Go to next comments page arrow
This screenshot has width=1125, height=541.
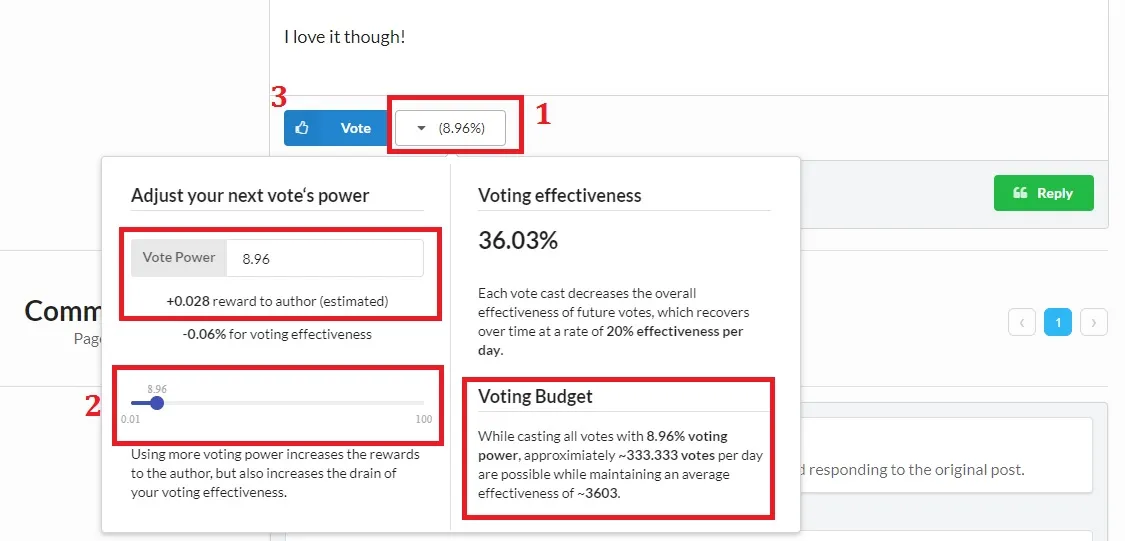(1094, 322)
